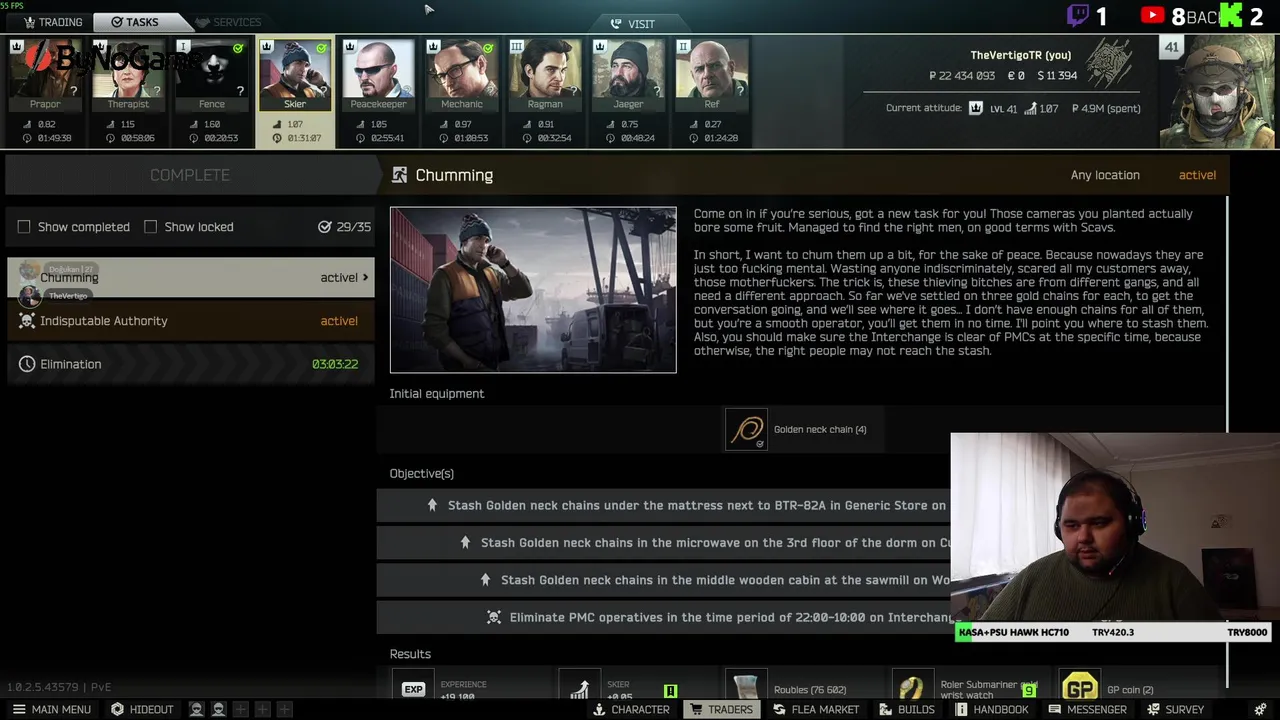Click the Elimination clock icon
This screenshot has height=720, width=1280.
(x=27, y=364)
